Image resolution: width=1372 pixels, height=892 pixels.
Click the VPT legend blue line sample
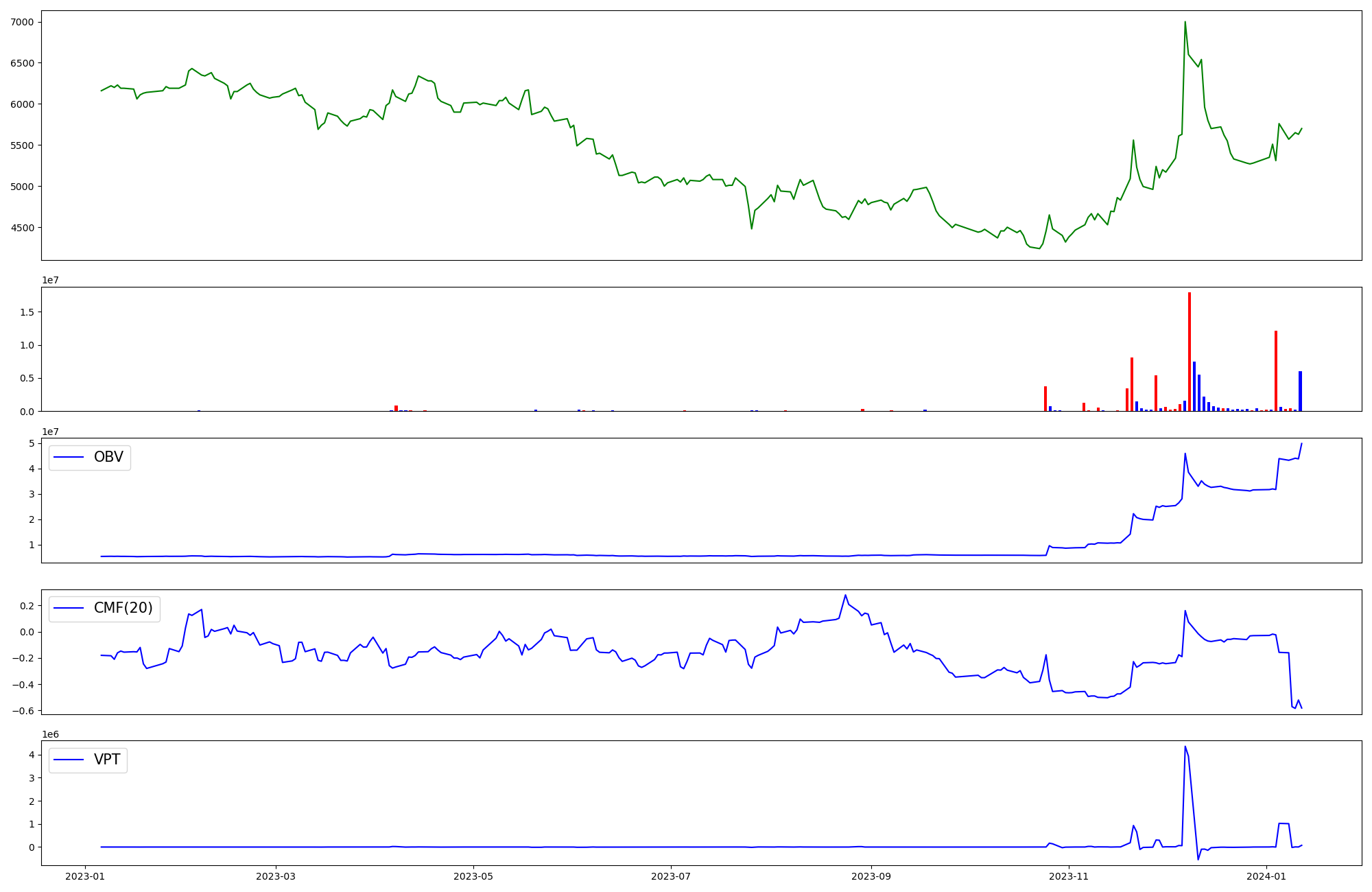pos(69,760)
